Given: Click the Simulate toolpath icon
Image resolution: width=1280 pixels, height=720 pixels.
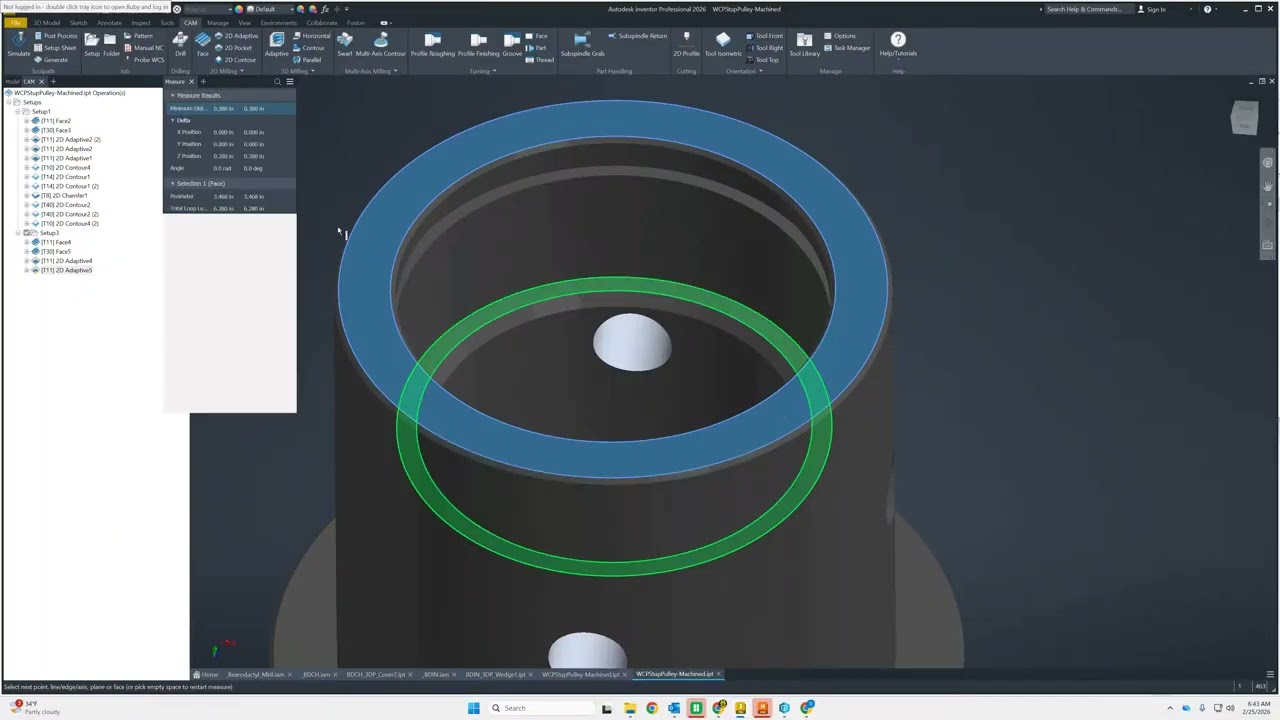Looking at the screenshot, I should (x=18, y=43).
